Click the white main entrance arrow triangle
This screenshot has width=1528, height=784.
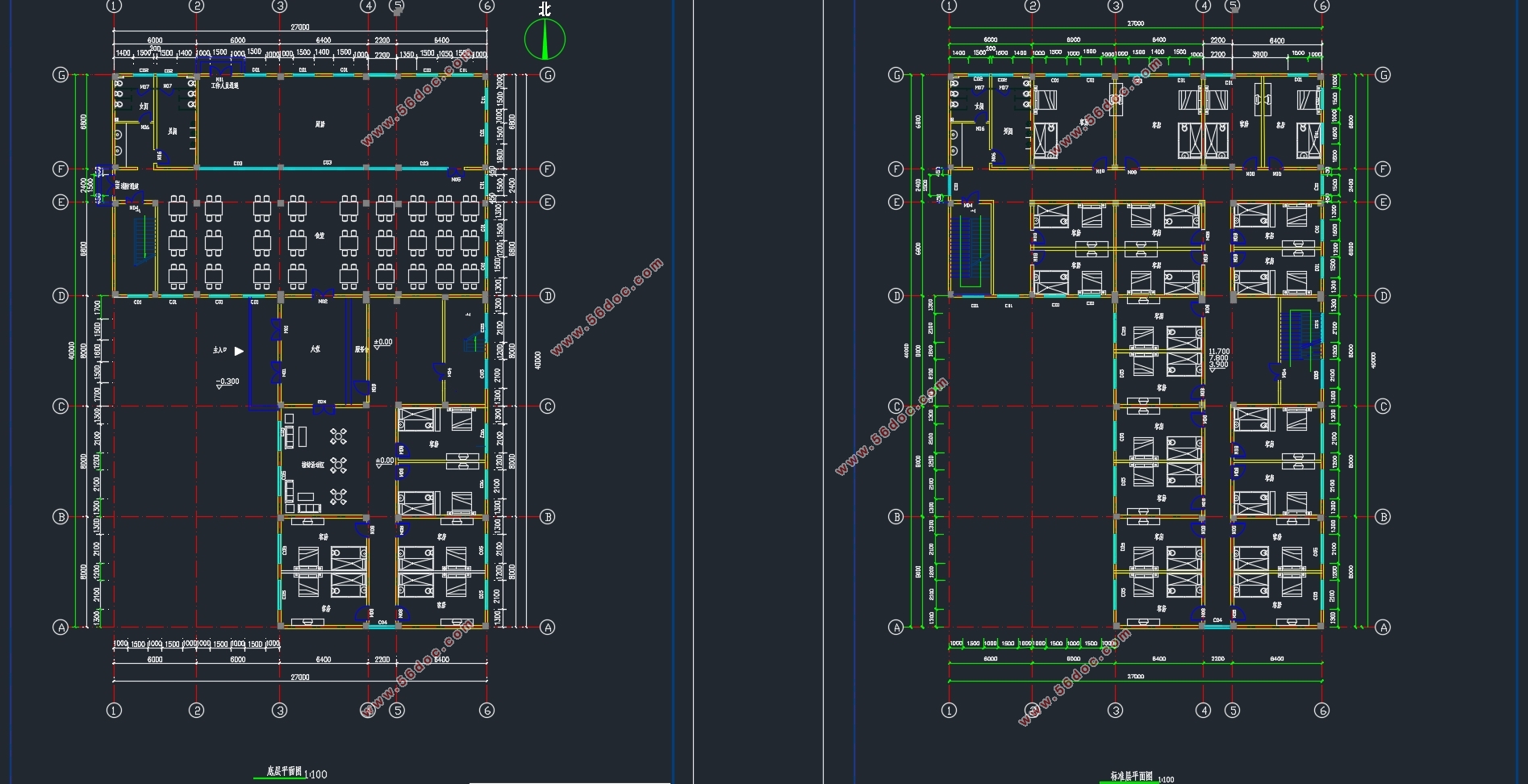pos(239,351)
